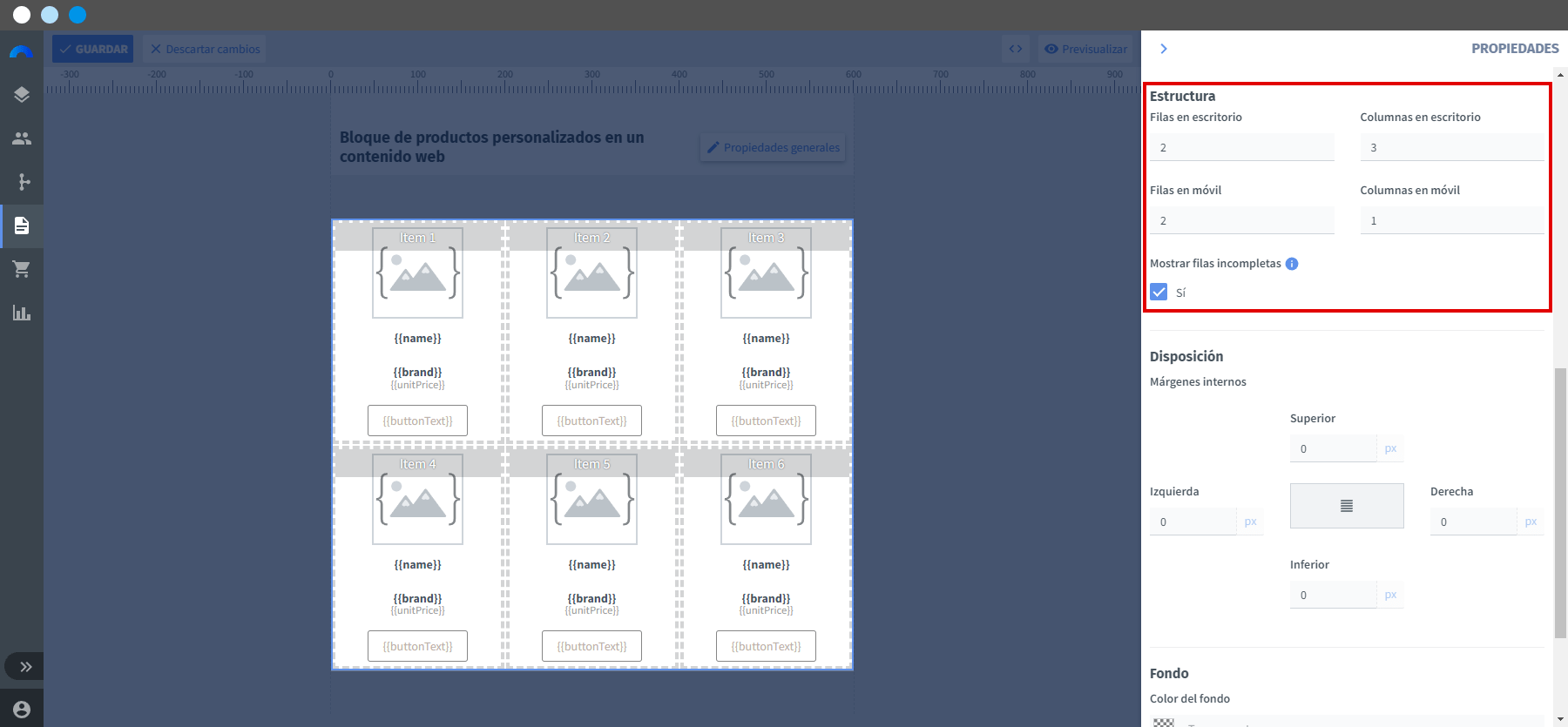Open the documents/content sidebar section
Viewport: 1568px width, 727px height.
pos(22,226)
